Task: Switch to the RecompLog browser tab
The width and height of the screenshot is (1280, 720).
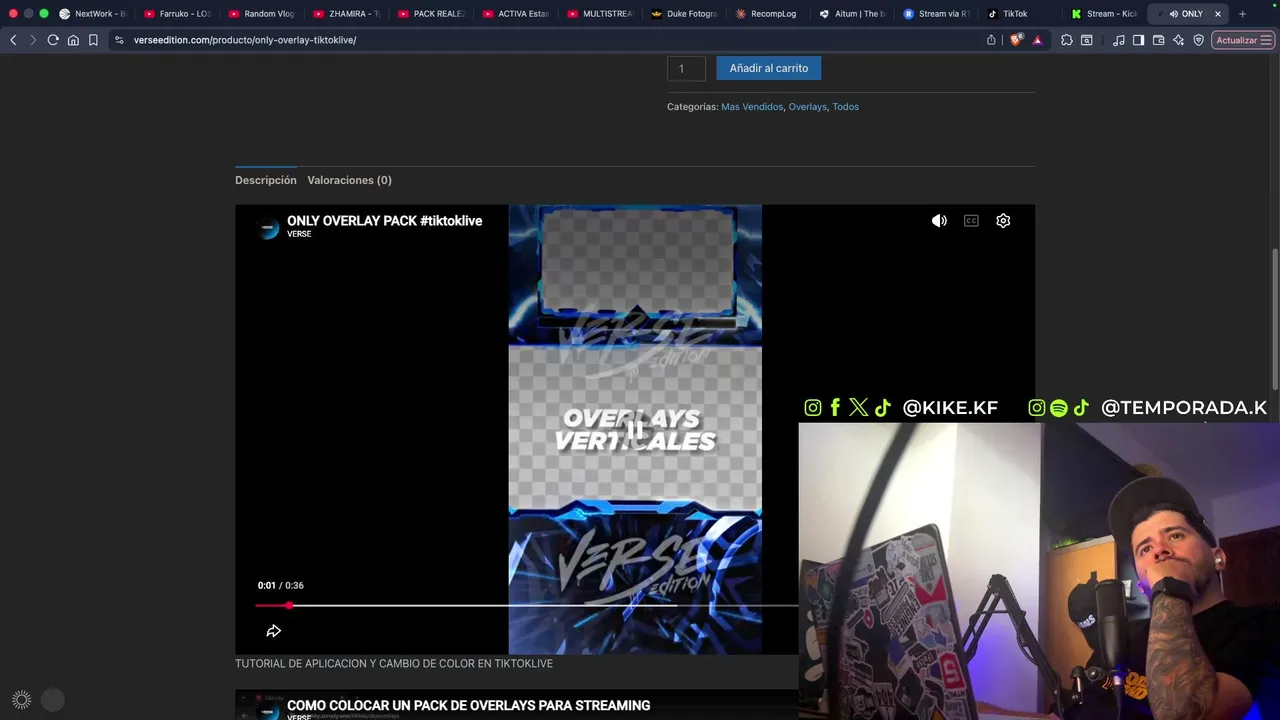Action: point(769,14)
